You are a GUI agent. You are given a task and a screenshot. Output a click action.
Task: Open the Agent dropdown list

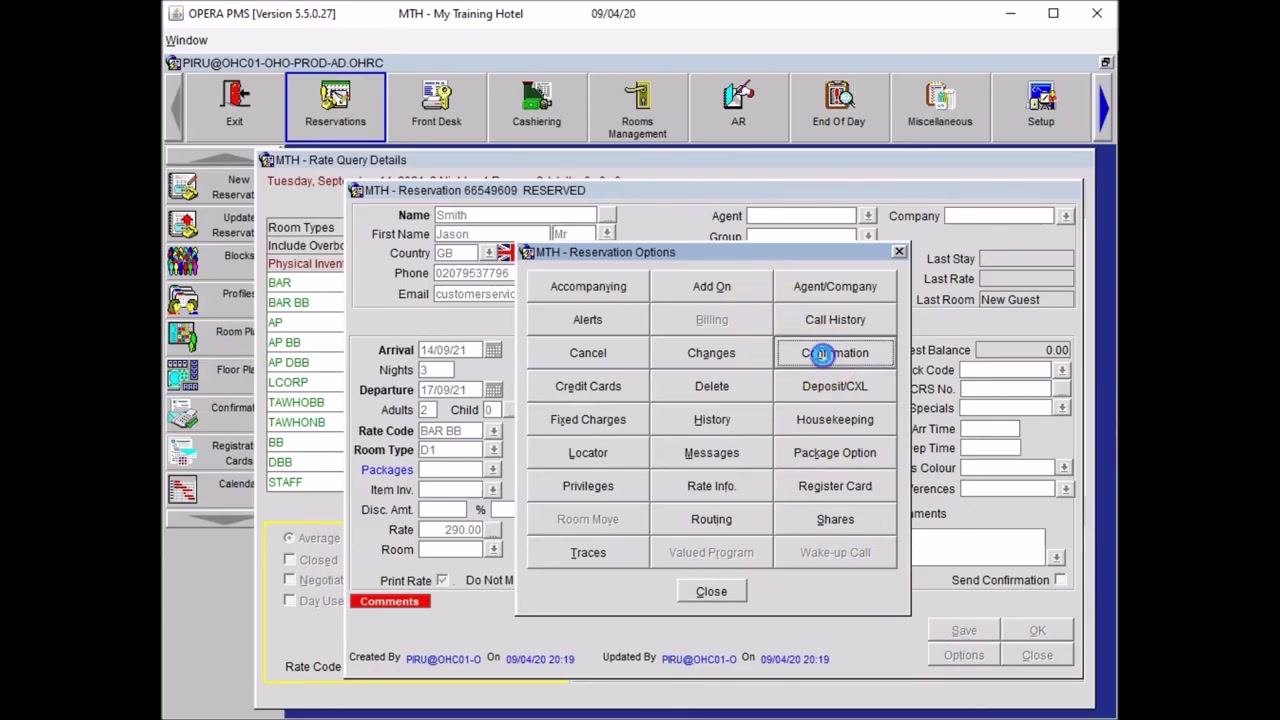(868, 216)
